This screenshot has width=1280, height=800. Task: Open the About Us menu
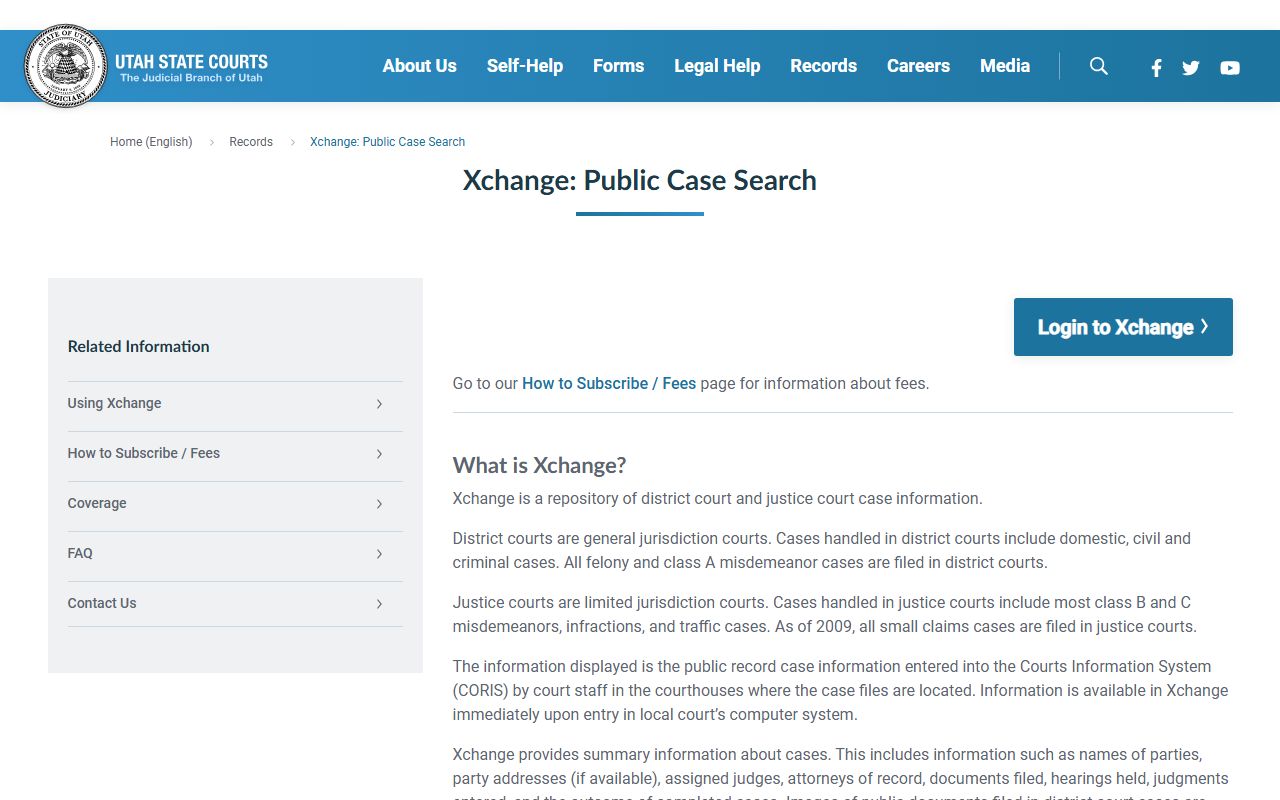419,66
